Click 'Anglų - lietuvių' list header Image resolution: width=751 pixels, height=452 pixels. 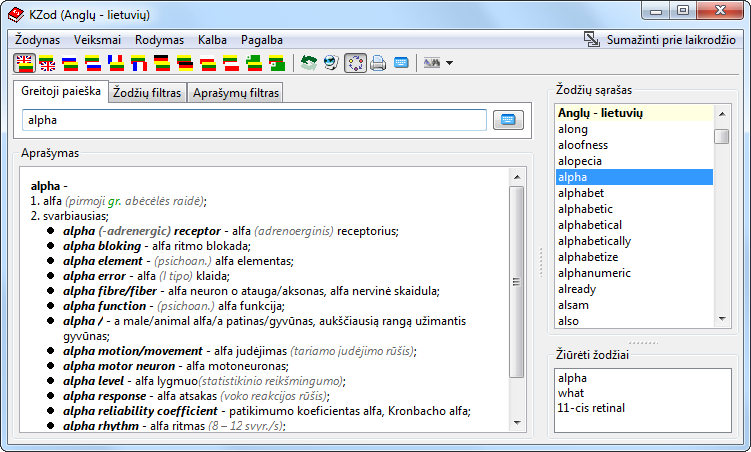tap(634, 113)
